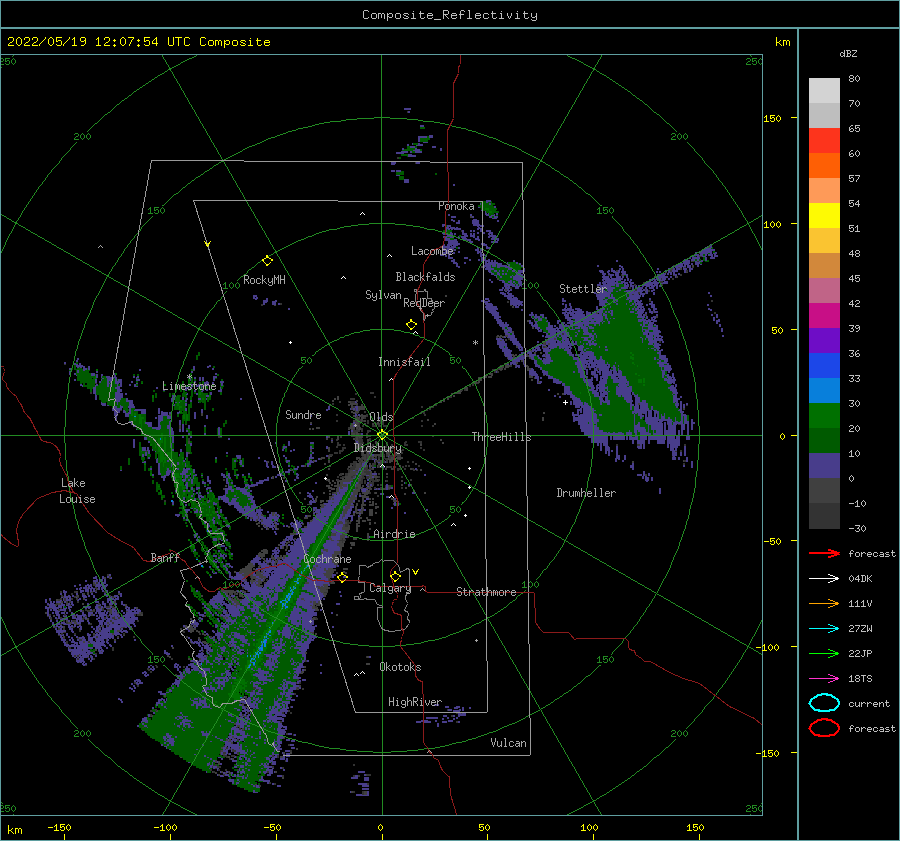Image resolution: width=900 pixels, height=841 pixels.
Task: Click the white 04DK arrow icon
Action: (824, 579)
